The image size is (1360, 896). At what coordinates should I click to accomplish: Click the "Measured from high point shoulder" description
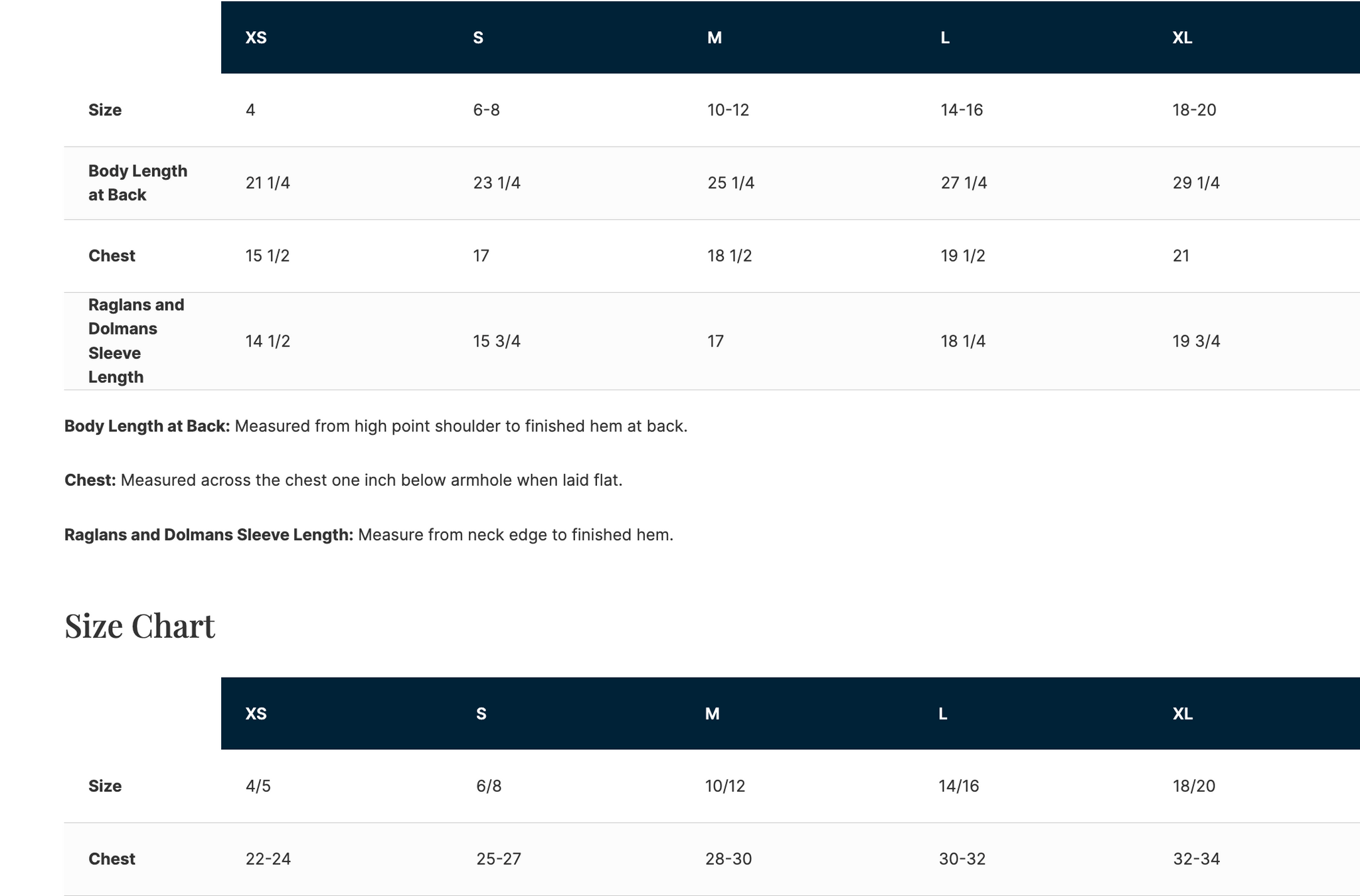coord(461,426)
